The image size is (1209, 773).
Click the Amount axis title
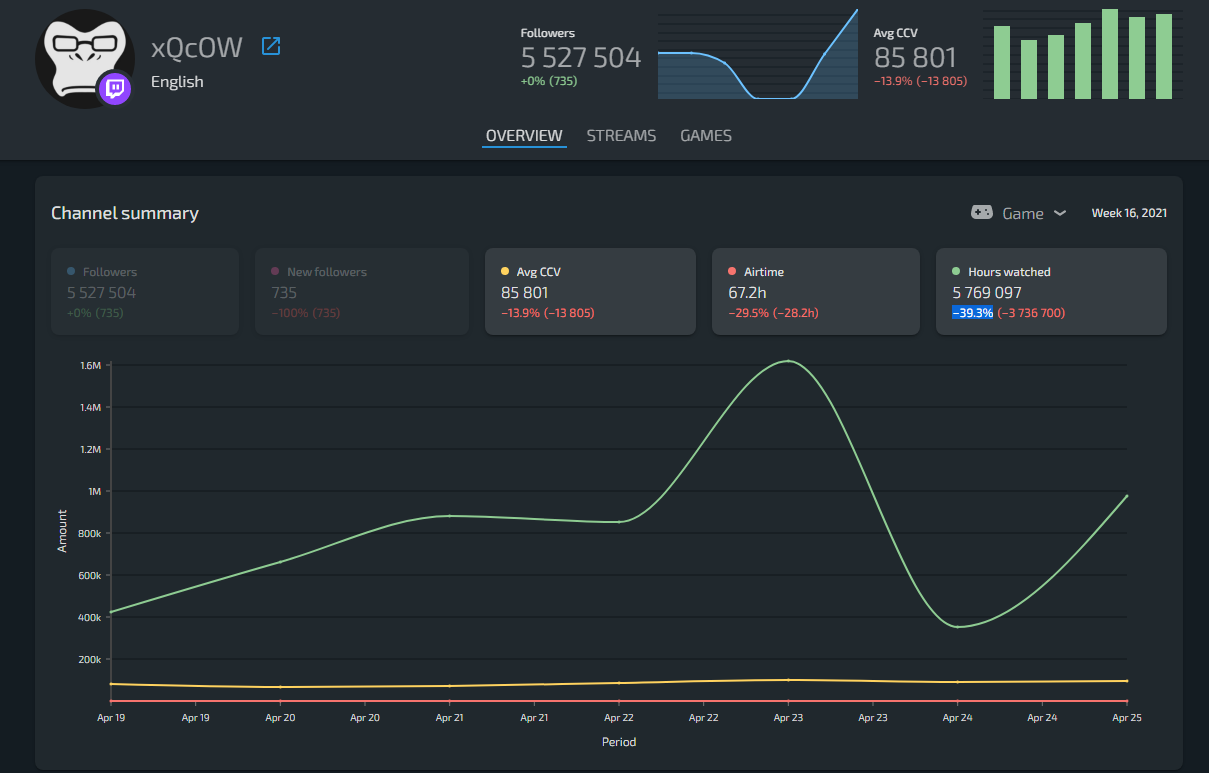click(x=63, y=531)
